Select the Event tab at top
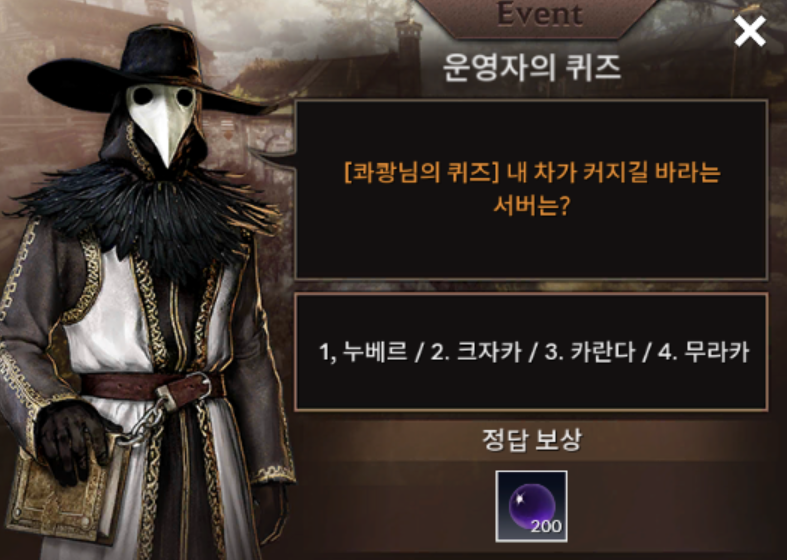787x560 pixels. (x=540, y=15)
